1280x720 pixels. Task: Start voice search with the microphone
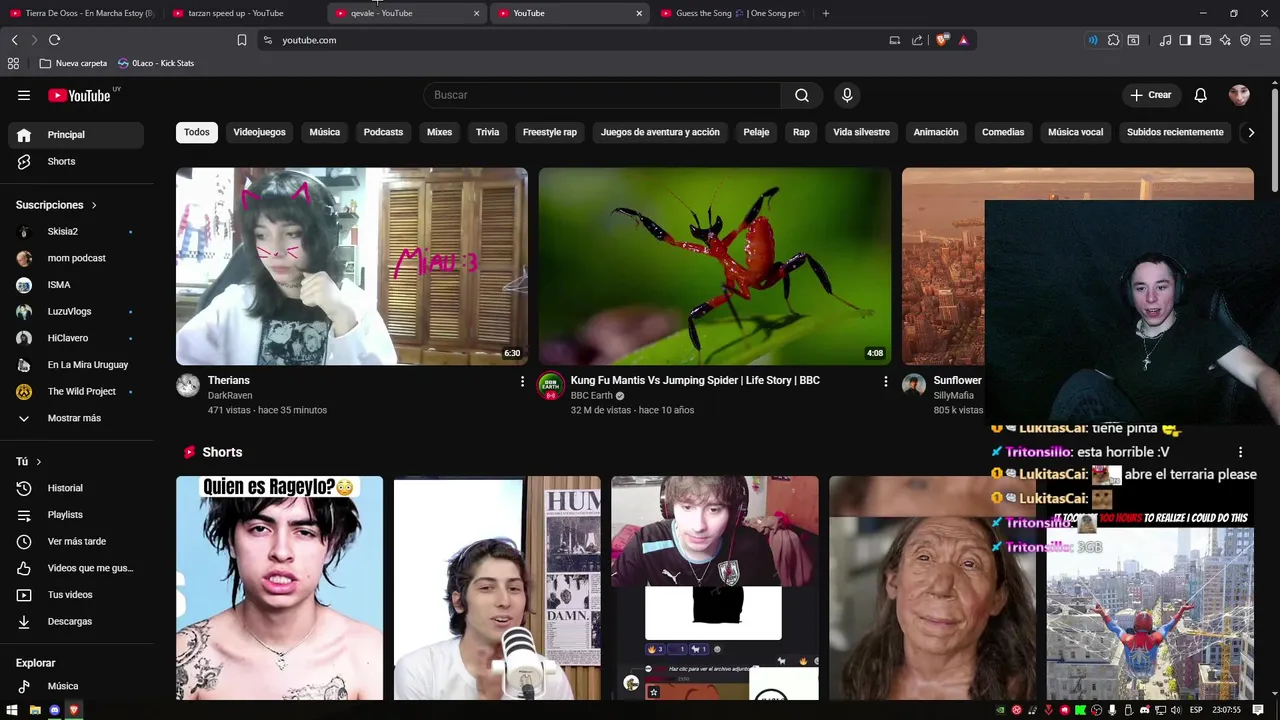(x=847, y=95)
